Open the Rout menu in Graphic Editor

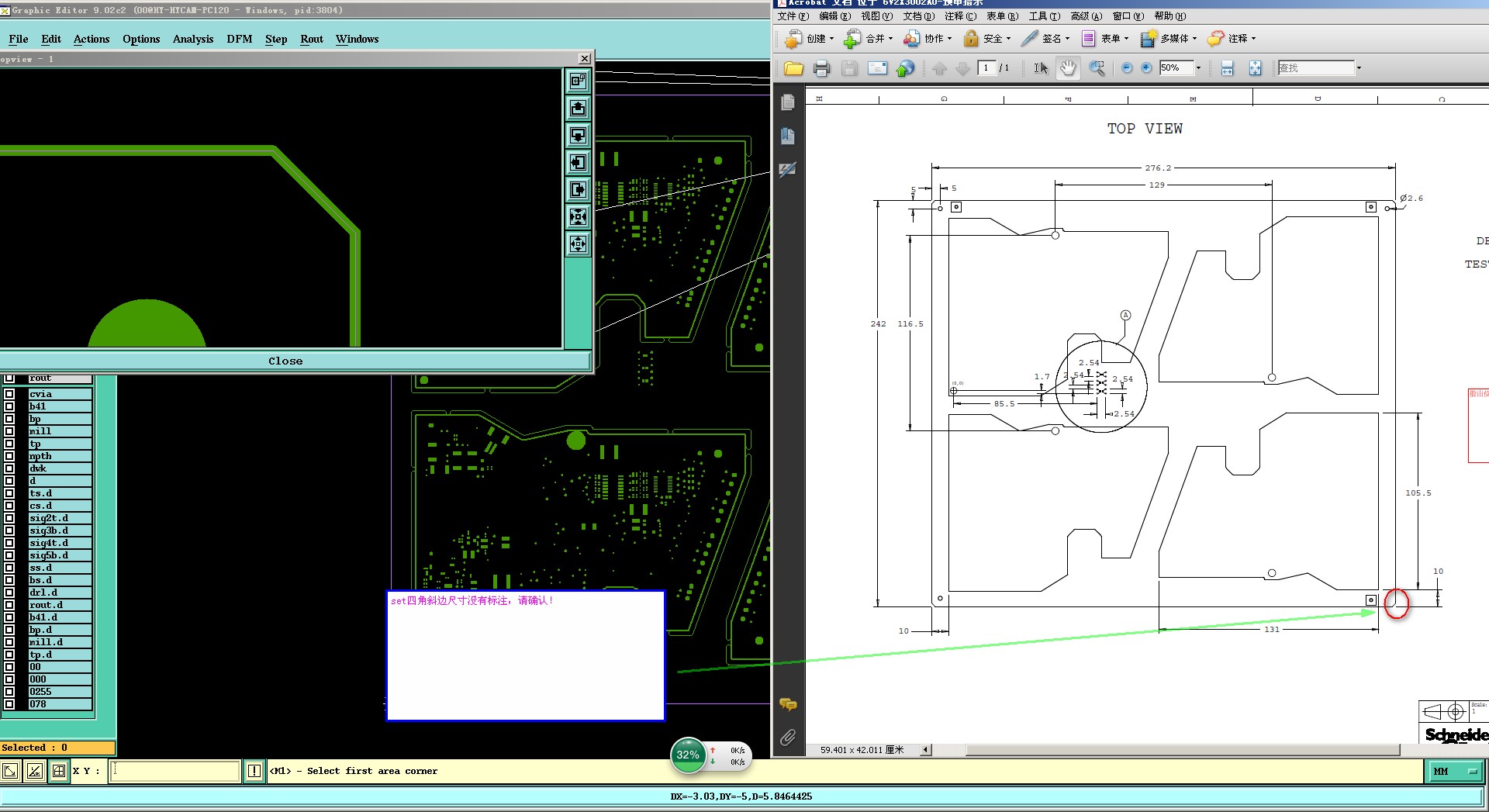pyautogui.click(x=312, y=39)
